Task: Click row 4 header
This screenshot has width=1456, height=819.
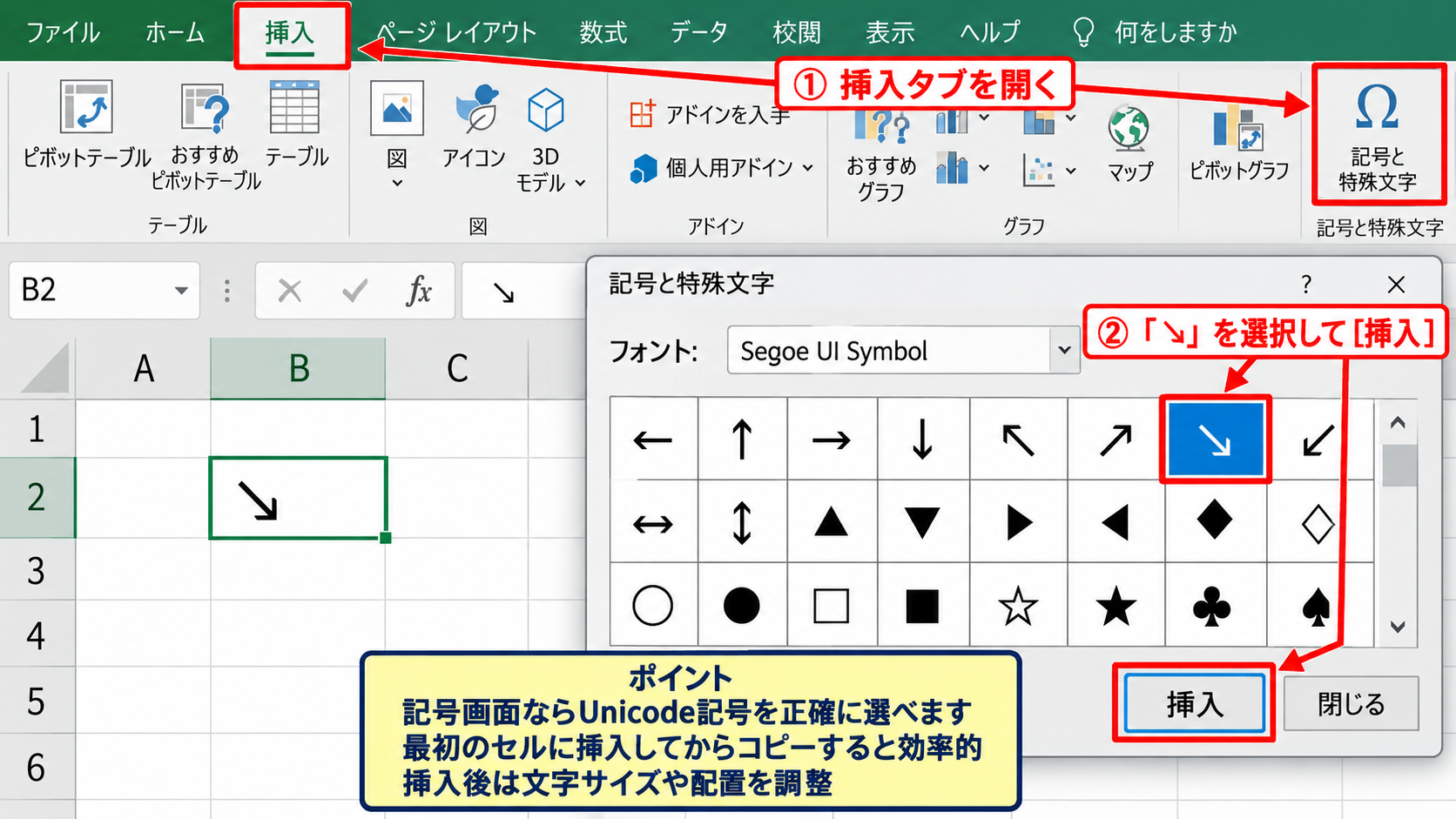Action: click(37, 634)
